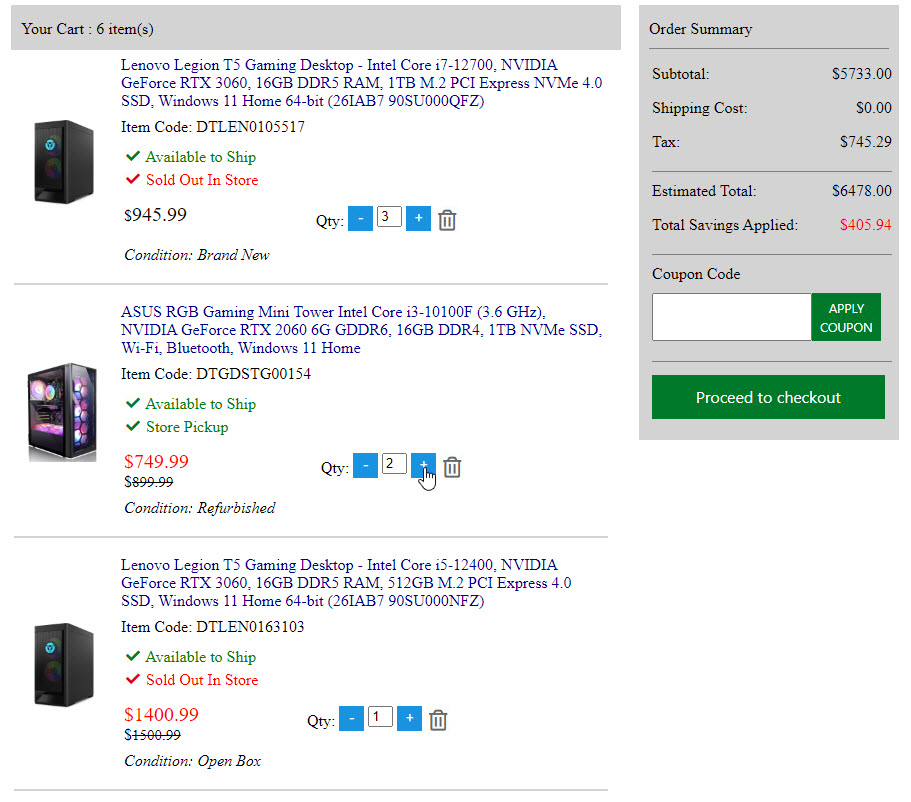Decrease quantity of Lenovo Legion i5-12400 desktop
Screen dimensions: 911x802
(x=351, y=719)
